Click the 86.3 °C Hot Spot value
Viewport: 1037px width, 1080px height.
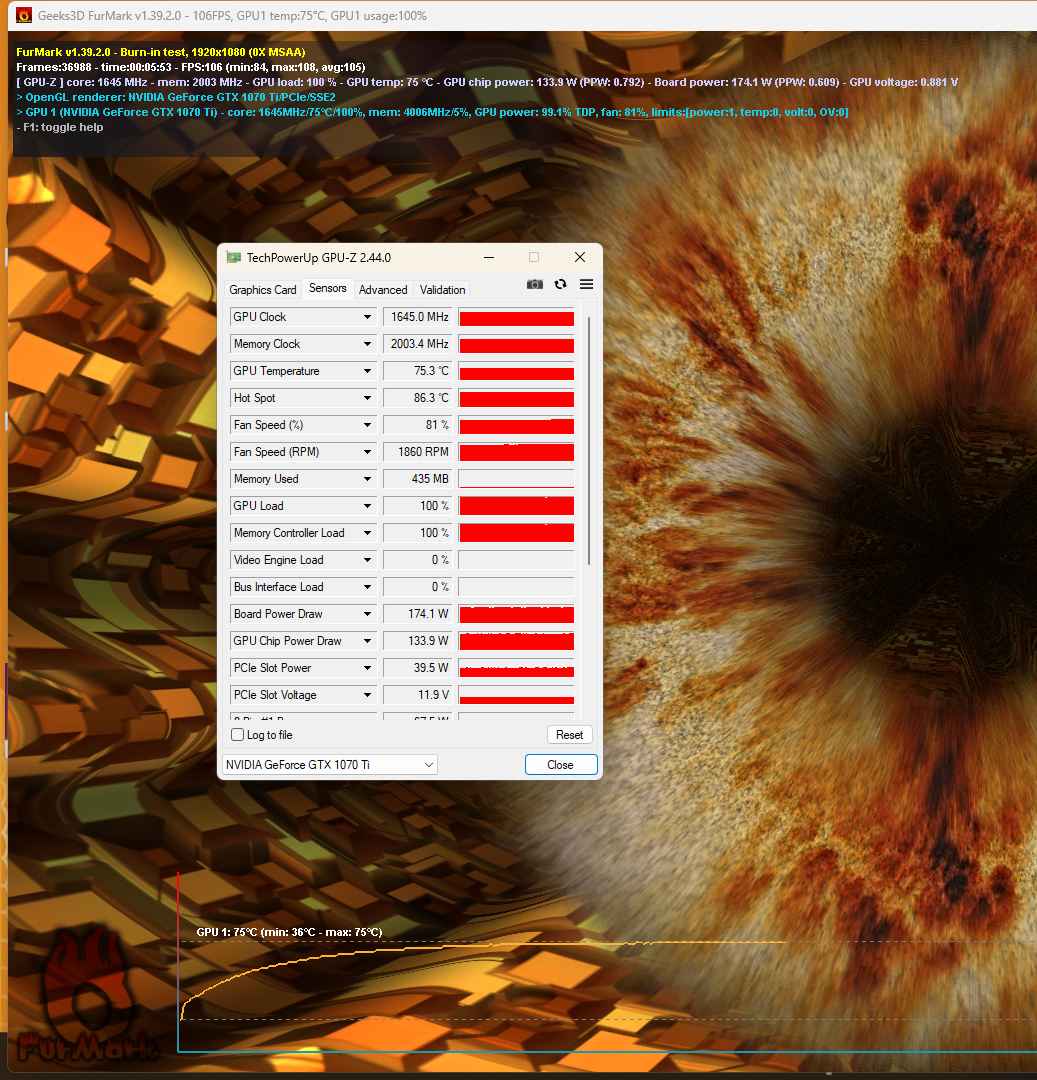pyautogui.click(x=417, y=398)
